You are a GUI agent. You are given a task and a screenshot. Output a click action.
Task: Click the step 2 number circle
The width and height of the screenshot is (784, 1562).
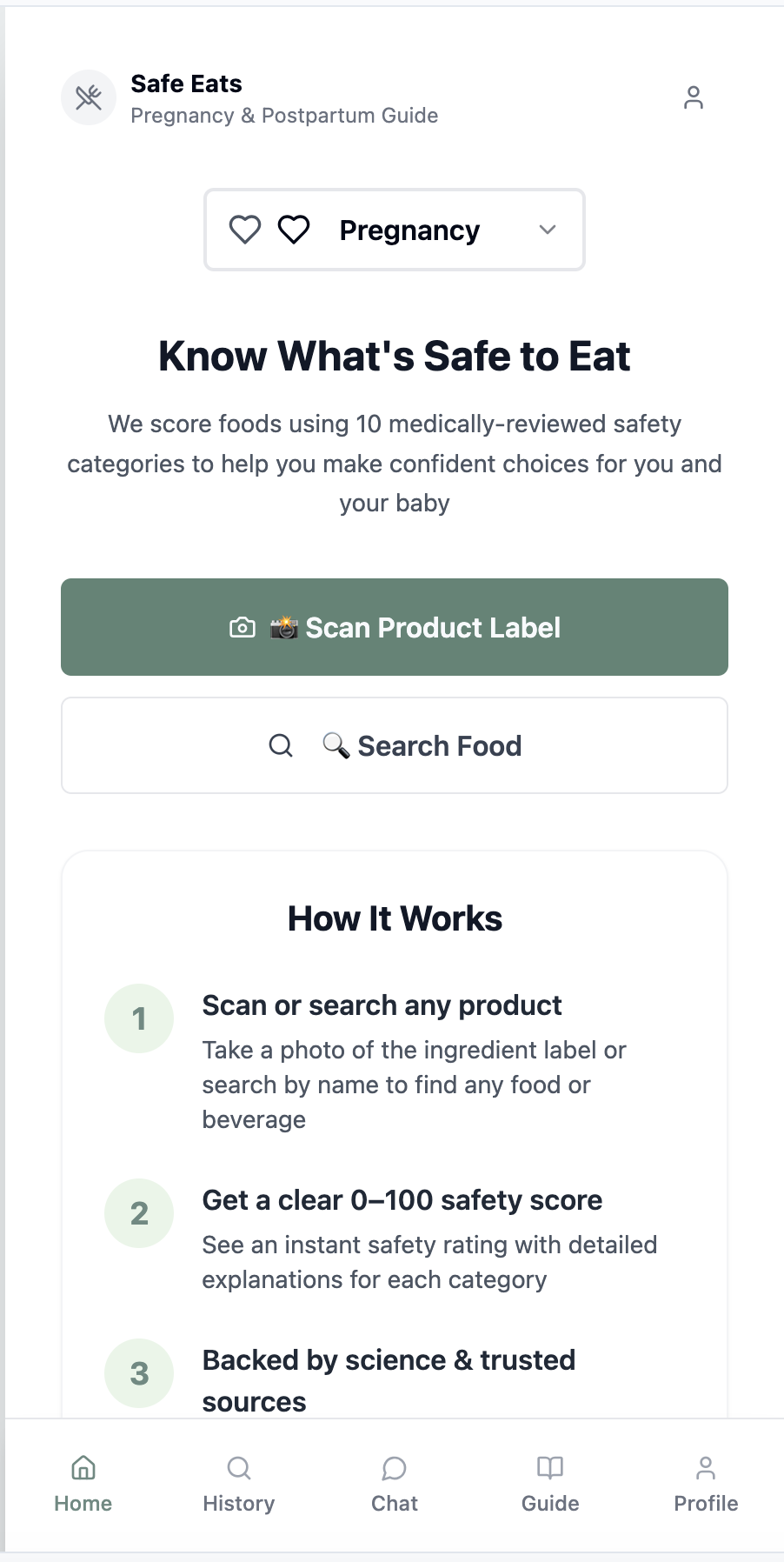point(139,1213)
